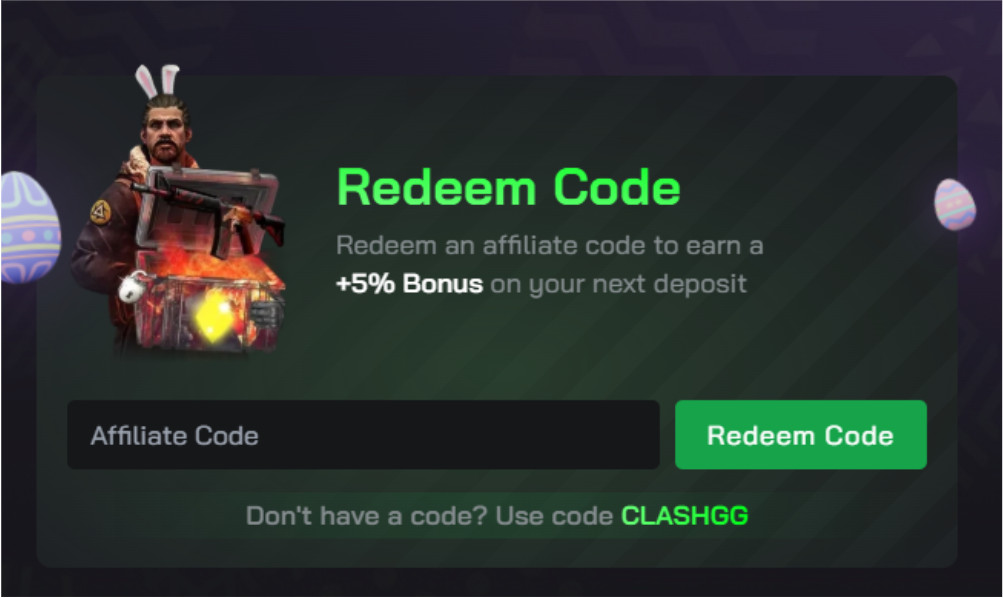Click the small pink Easter egg on right
Image resolution: width=1003 pixels, height=598 pixels.
[954, 205]
